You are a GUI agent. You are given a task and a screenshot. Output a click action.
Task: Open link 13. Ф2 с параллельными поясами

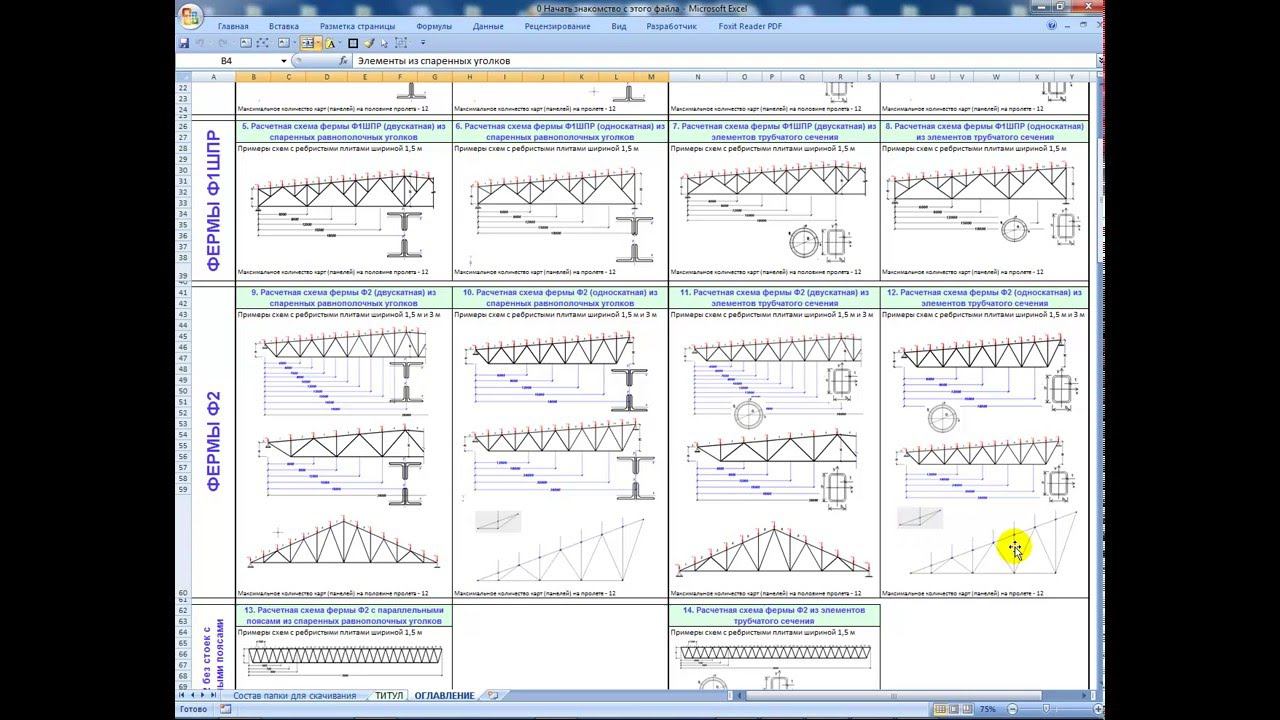click(x=344, y=615)
